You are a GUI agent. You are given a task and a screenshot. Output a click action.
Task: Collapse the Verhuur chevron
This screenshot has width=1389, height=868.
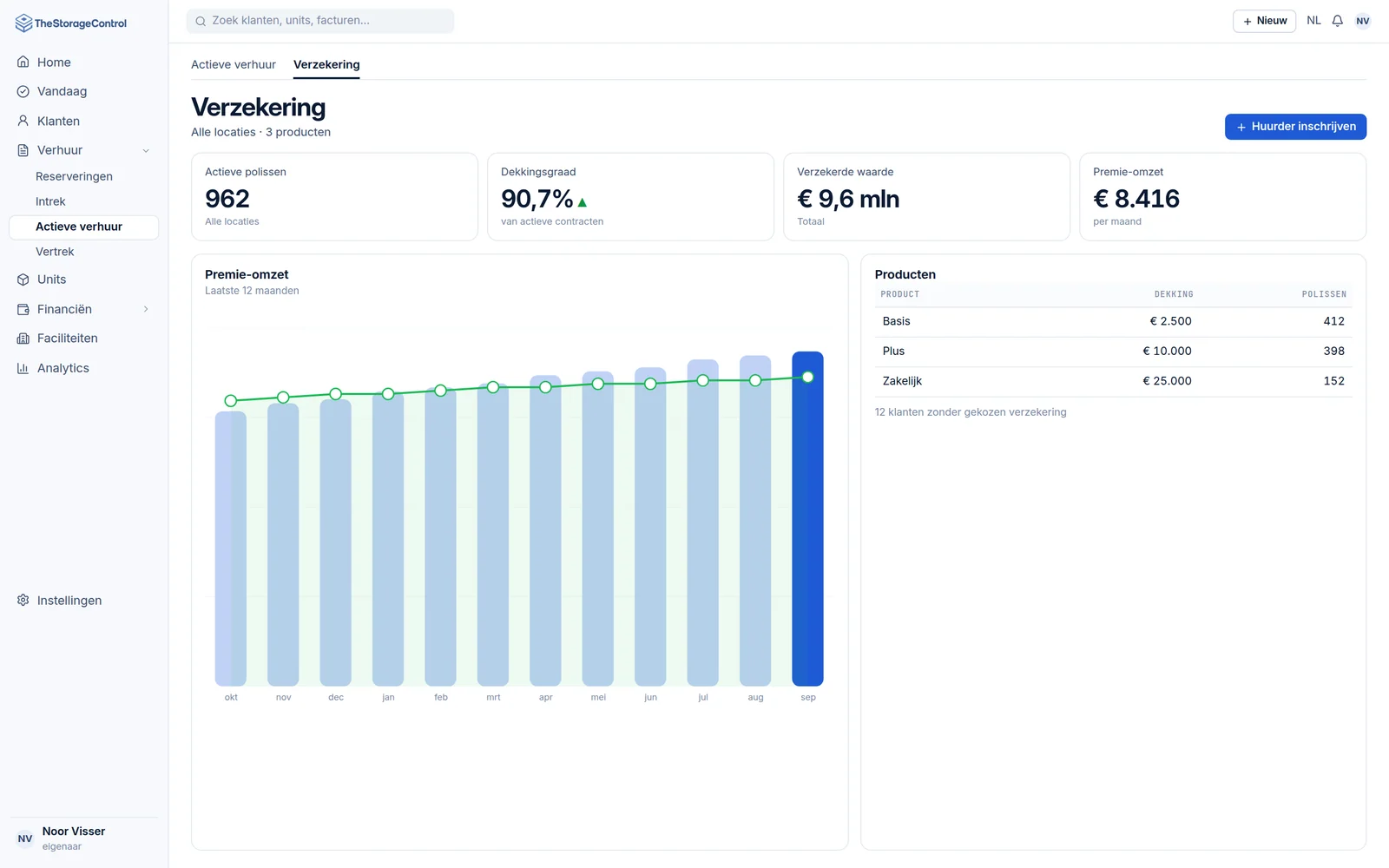pyautogui.click(x=146, y=150)
